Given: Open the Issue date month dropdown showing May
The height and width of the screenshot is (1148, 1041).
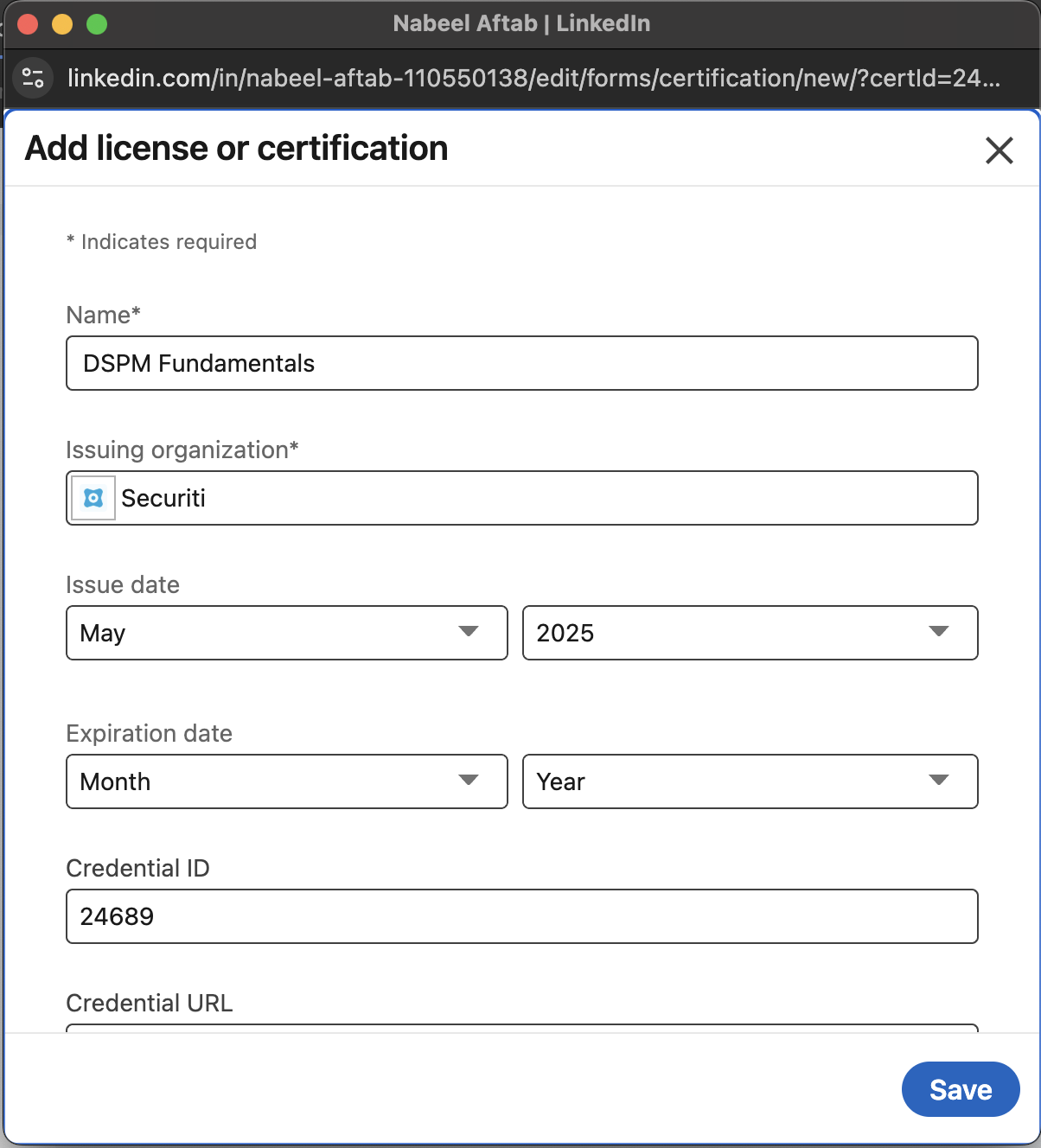Looking at the screenshot, I should pos(287,633).
